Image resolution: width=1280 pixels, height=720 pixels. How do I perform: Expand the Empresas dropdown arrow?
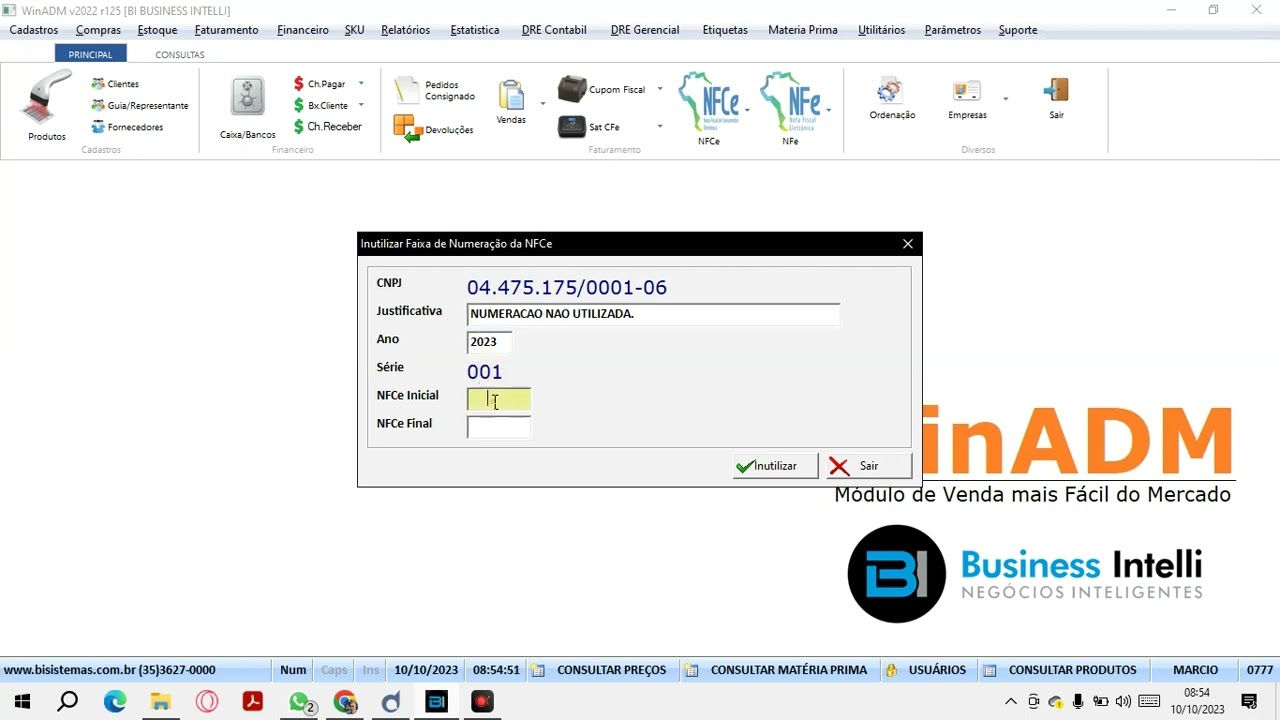click(x=1005, y=99)
